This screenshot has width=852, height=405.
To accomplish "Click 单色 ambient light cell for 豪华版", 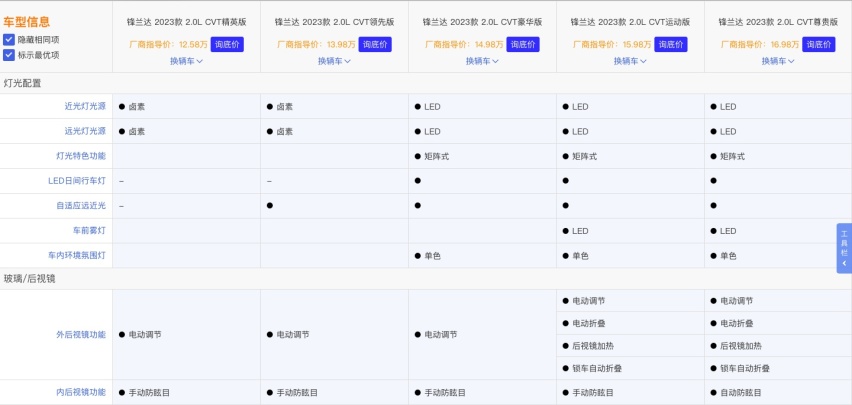I will (433, 256).
